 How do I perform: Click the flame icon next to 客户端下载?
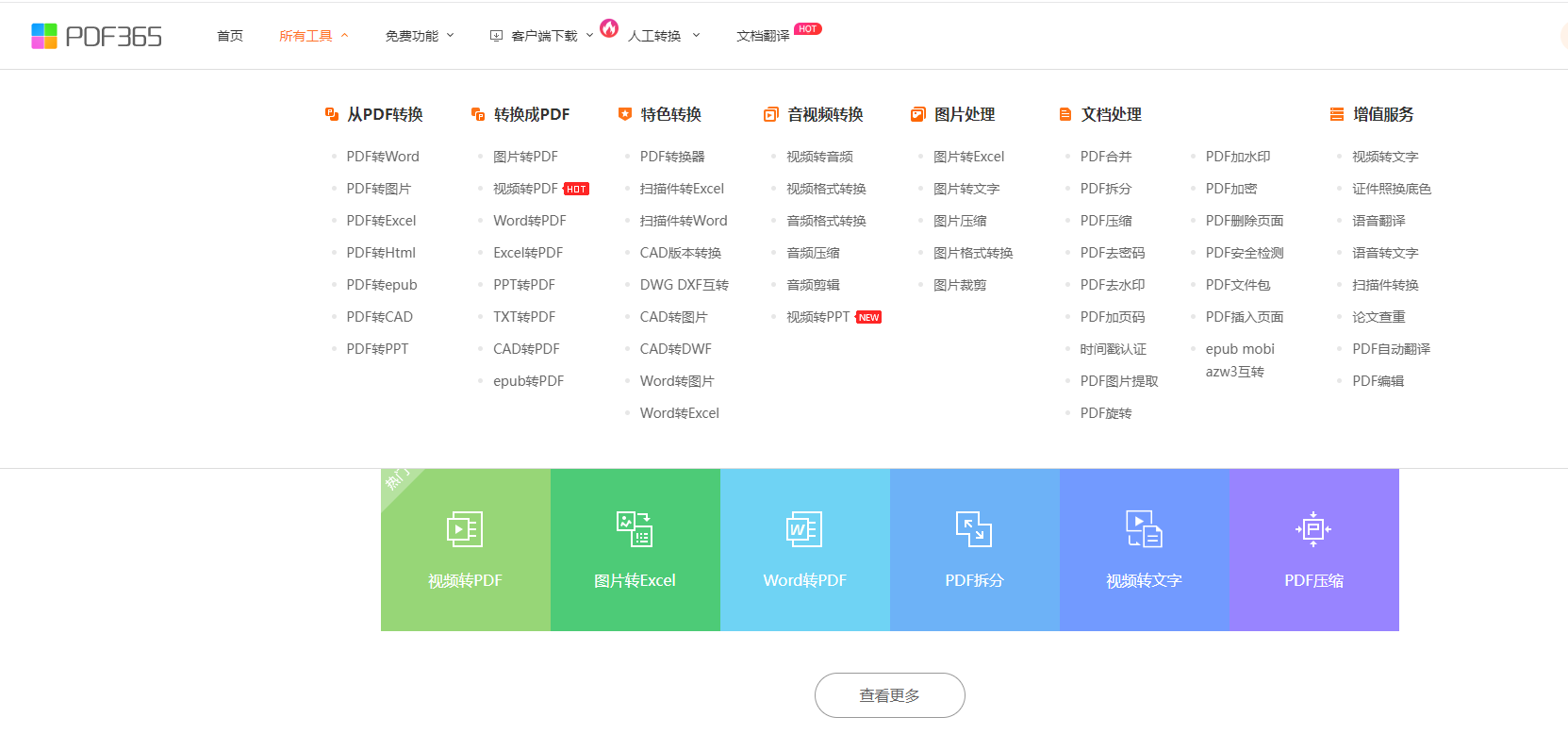click(609, 28)
